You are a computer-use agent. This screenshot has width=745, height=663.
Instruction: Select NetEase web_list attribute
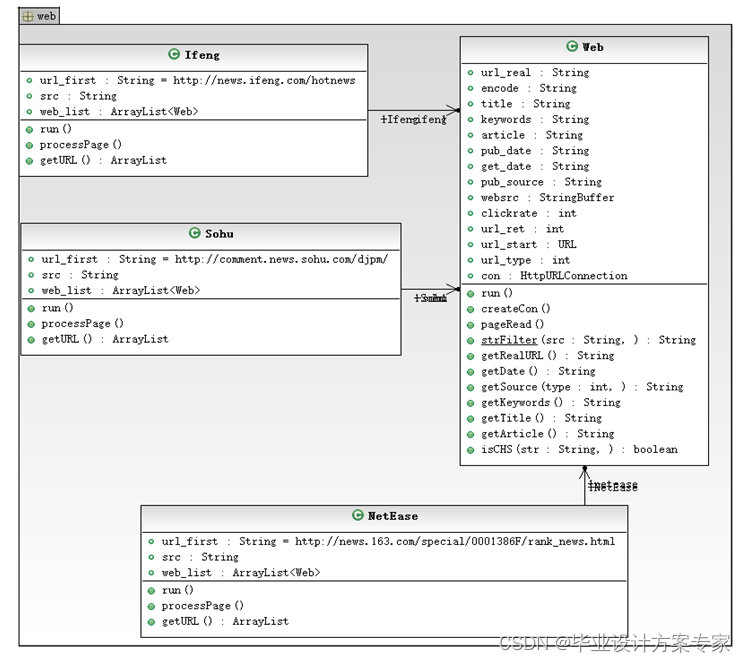(241, 573)
